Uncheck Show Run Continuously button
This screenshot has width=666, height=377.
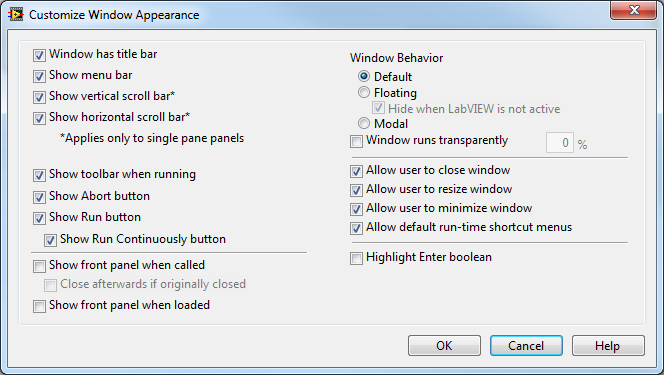point(51,240)
